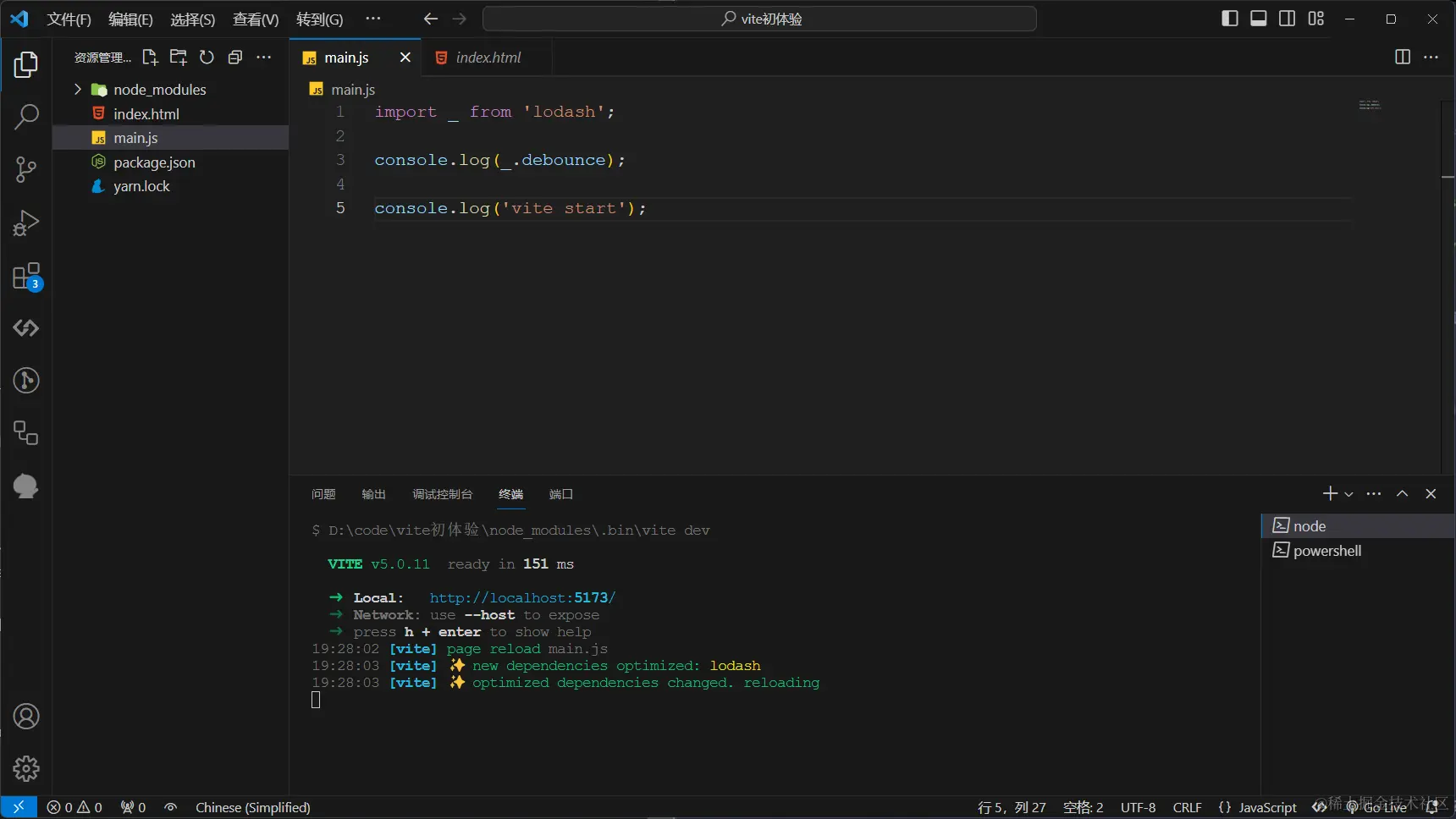This screenshot has width=1456, height=819.
Task: Click the editor minimap
Action: point(1370,105)
